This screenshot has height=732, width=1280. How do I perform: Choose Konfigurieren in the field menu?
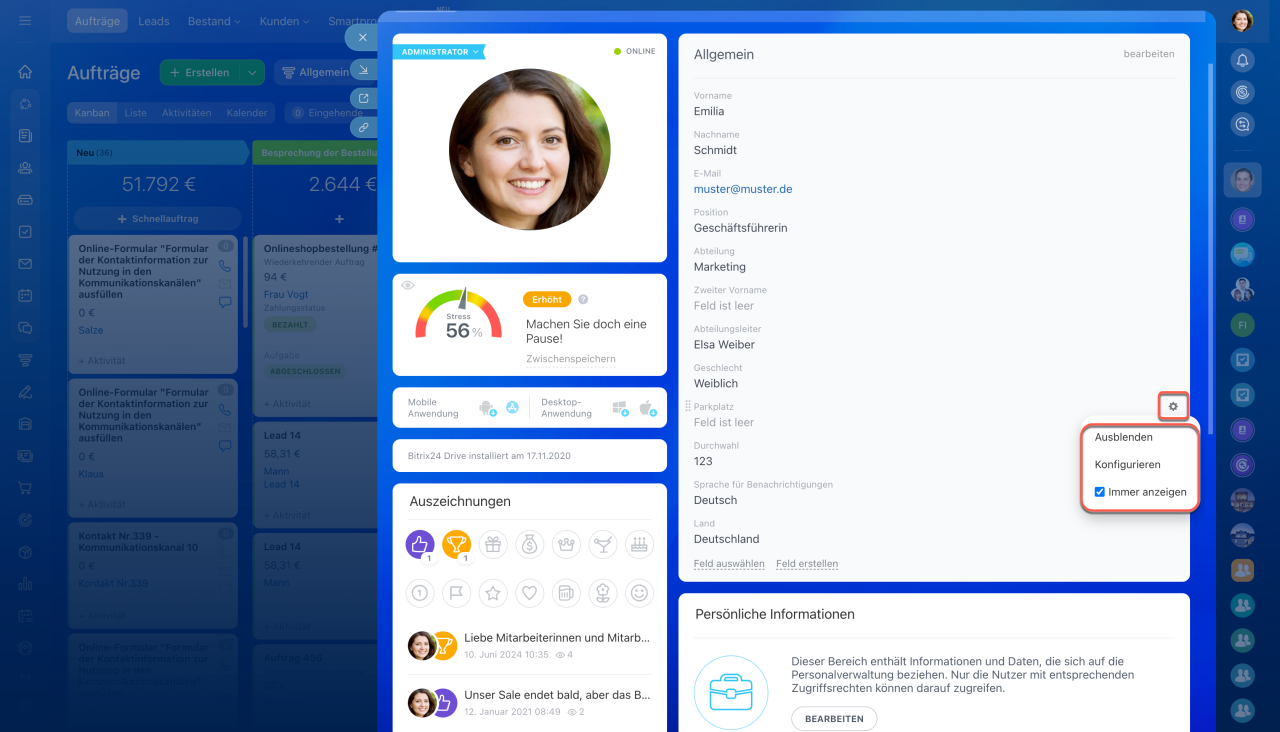pyautogui.click(x=1127, y=465)
